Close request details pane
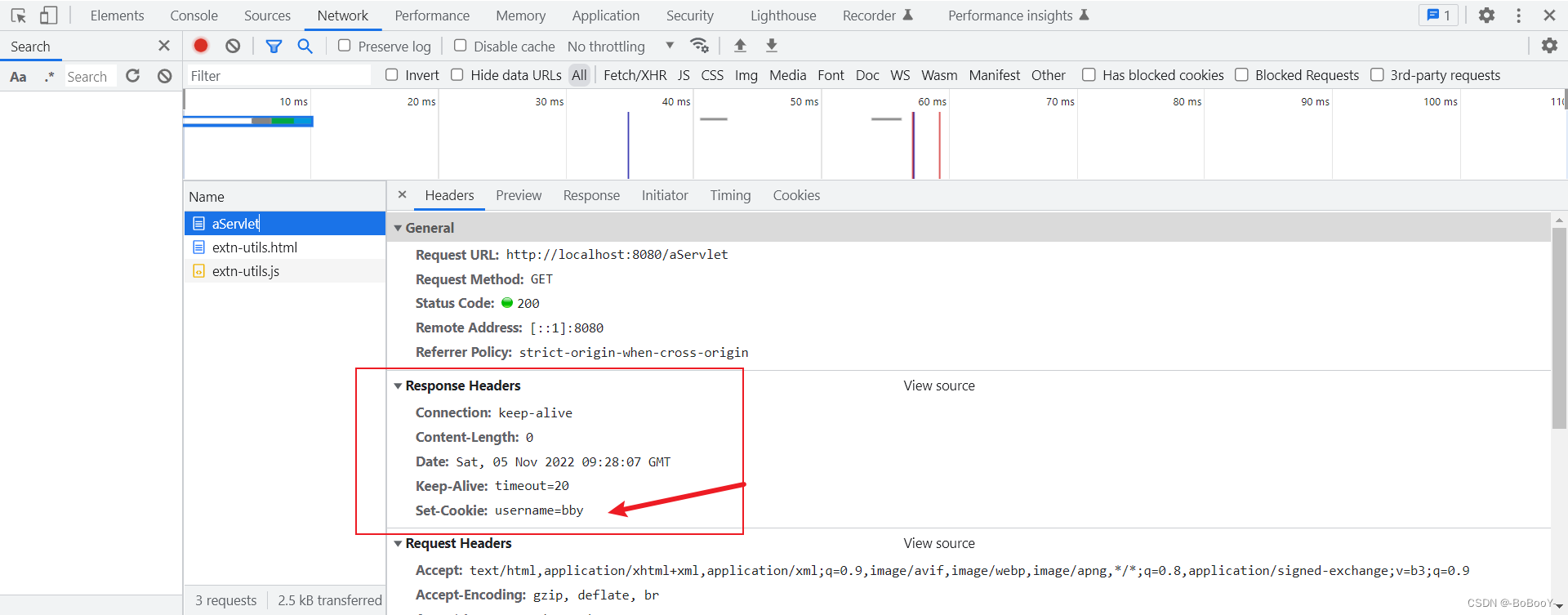 tap(402, 194)
